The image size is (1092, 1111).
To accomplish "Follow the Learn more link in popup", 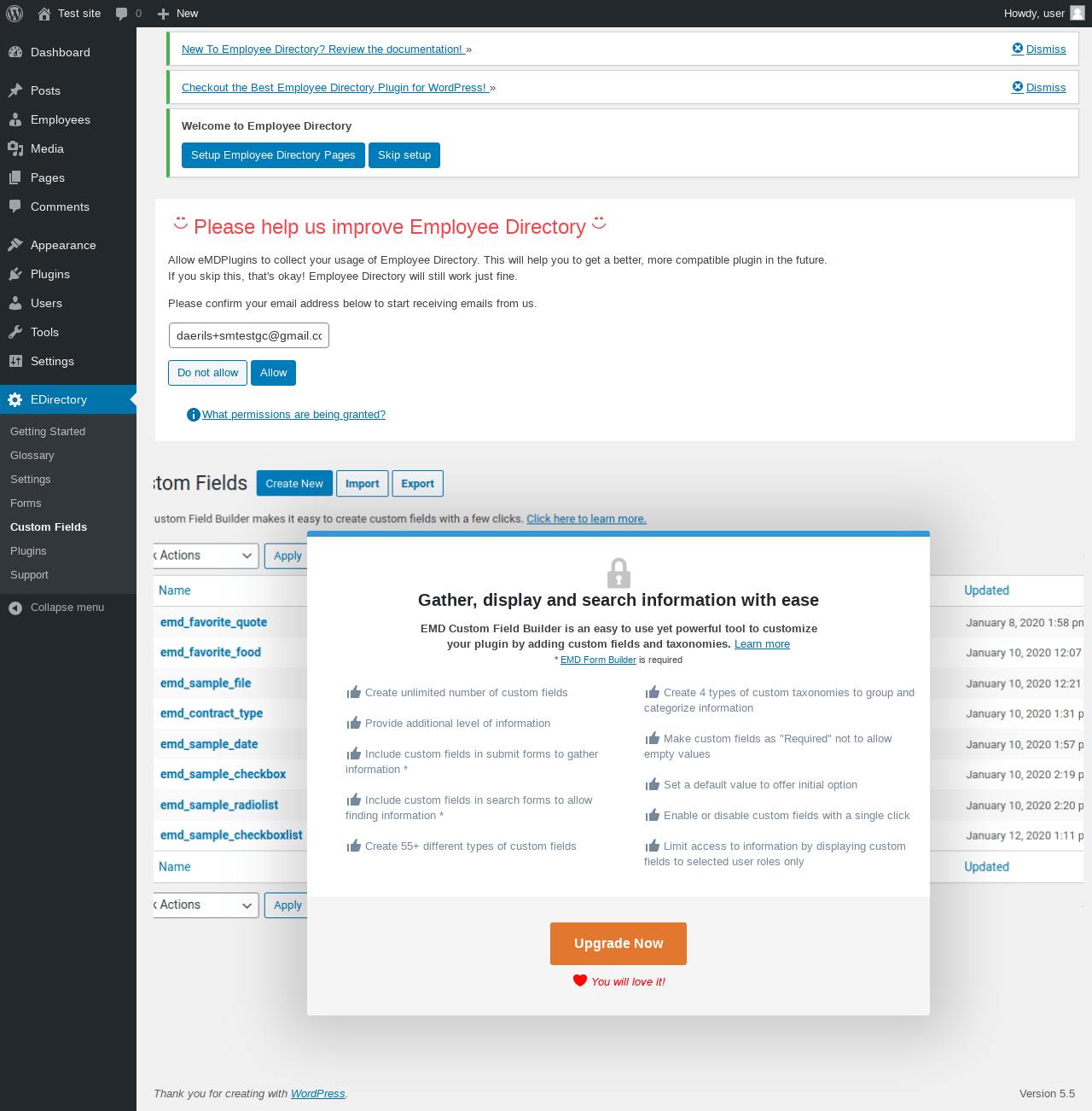I will pos(762,644).
